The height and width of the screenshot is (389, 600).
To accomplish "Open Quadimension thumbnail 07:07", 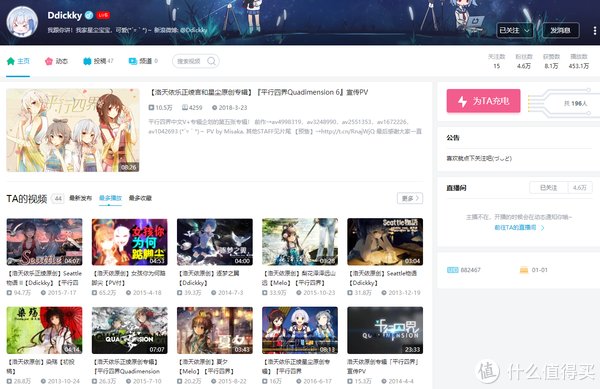I will tap(129, 330).
